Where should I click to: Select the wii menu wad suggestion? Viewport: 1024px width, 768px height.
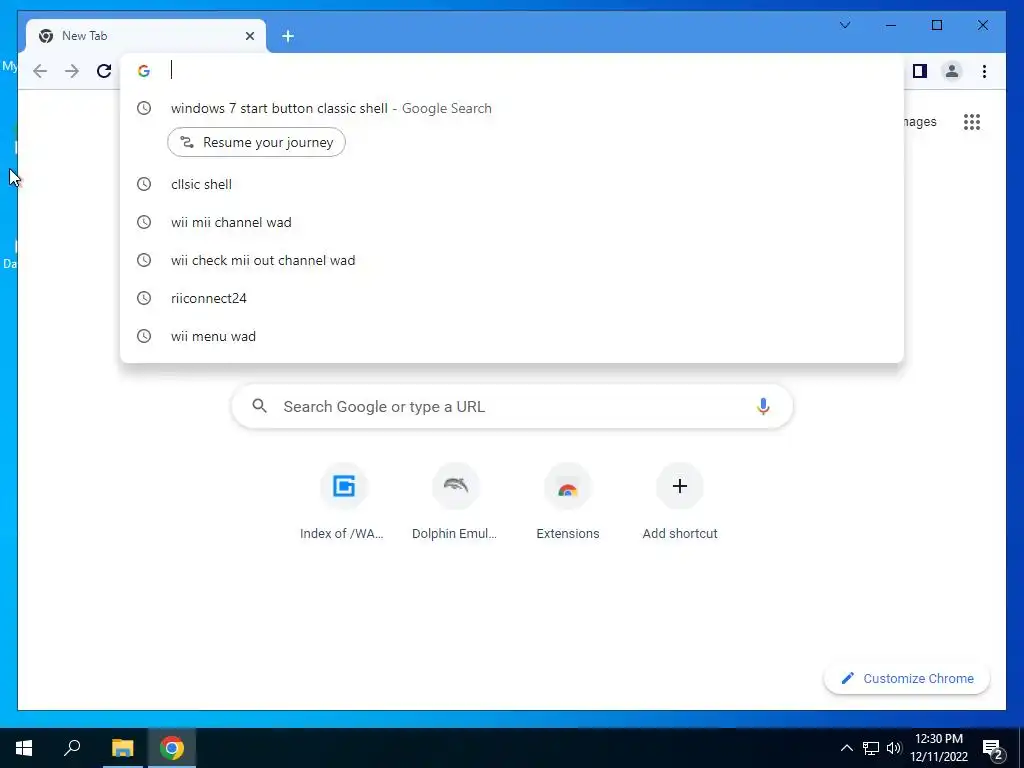click(512, 336)
